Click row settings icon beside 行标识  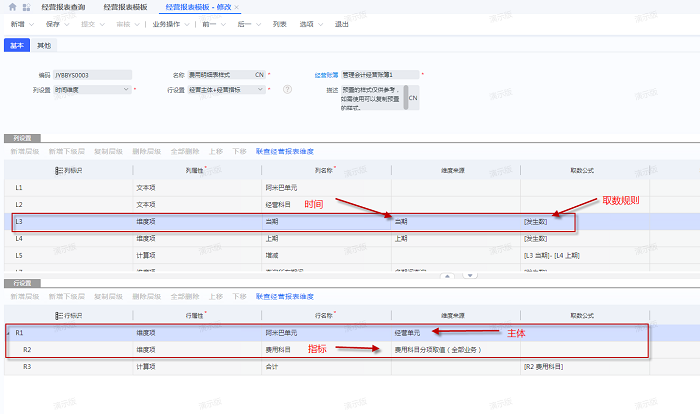(58, 314)
